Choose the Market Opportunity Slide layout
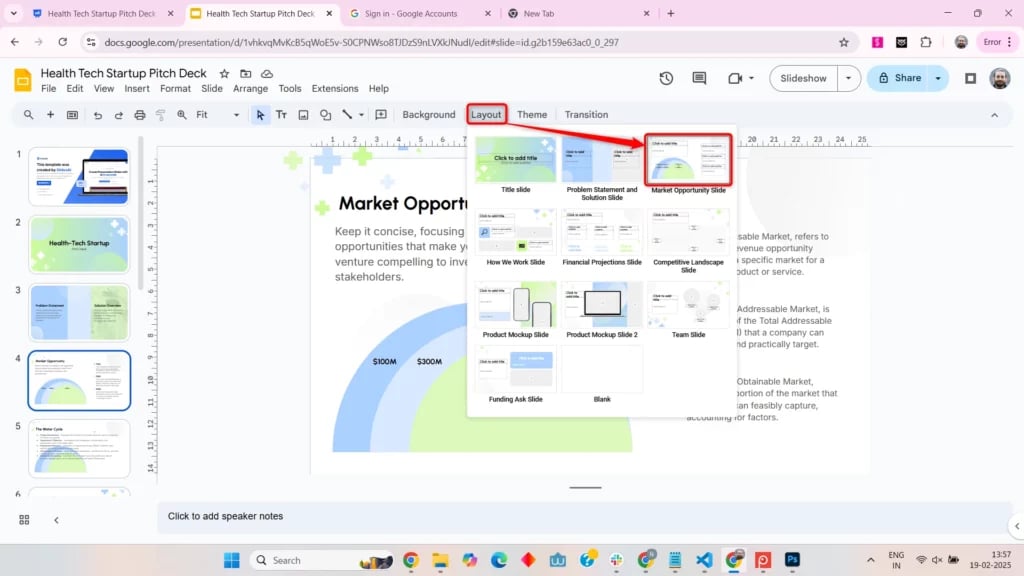Image resolution: width=1024 pixels, height=576 pixels. tap(688, 160)
